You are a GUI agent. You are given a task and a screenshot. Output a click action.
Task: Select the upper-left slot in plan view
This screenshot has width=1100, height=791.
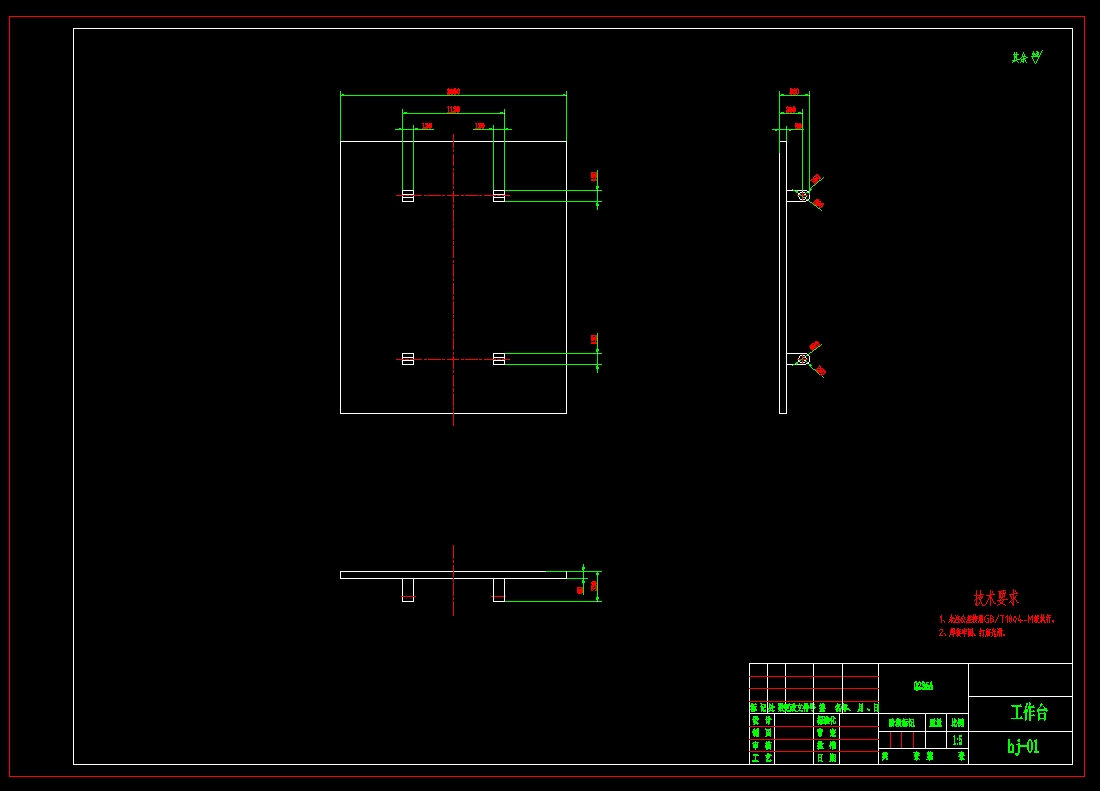click(408, 196)
